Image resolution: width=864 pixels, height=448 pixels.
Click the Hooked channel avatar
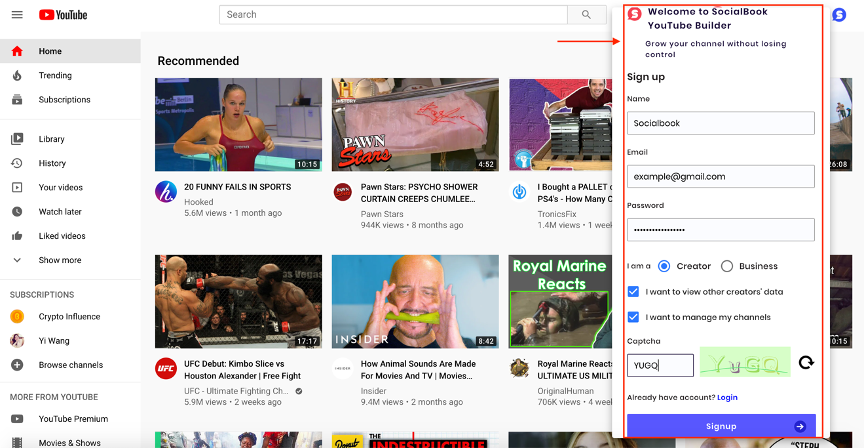166,192
